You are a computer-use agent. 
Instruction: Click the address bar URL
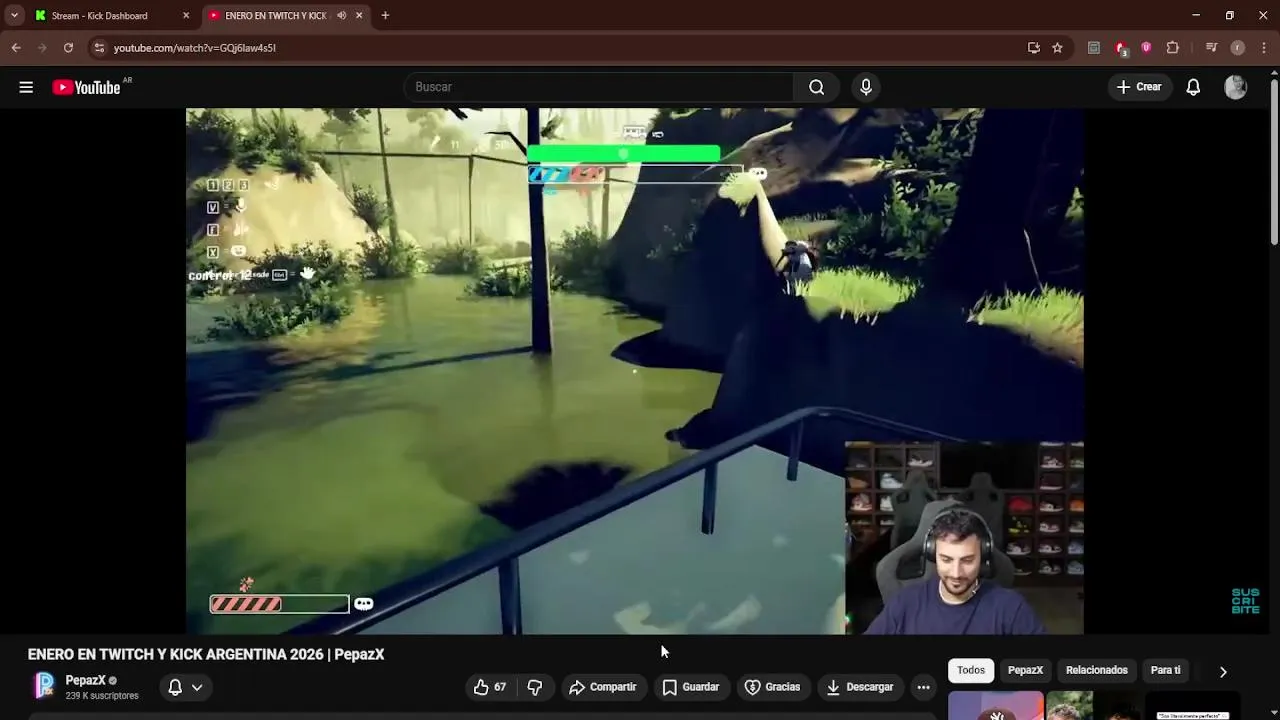195,48
